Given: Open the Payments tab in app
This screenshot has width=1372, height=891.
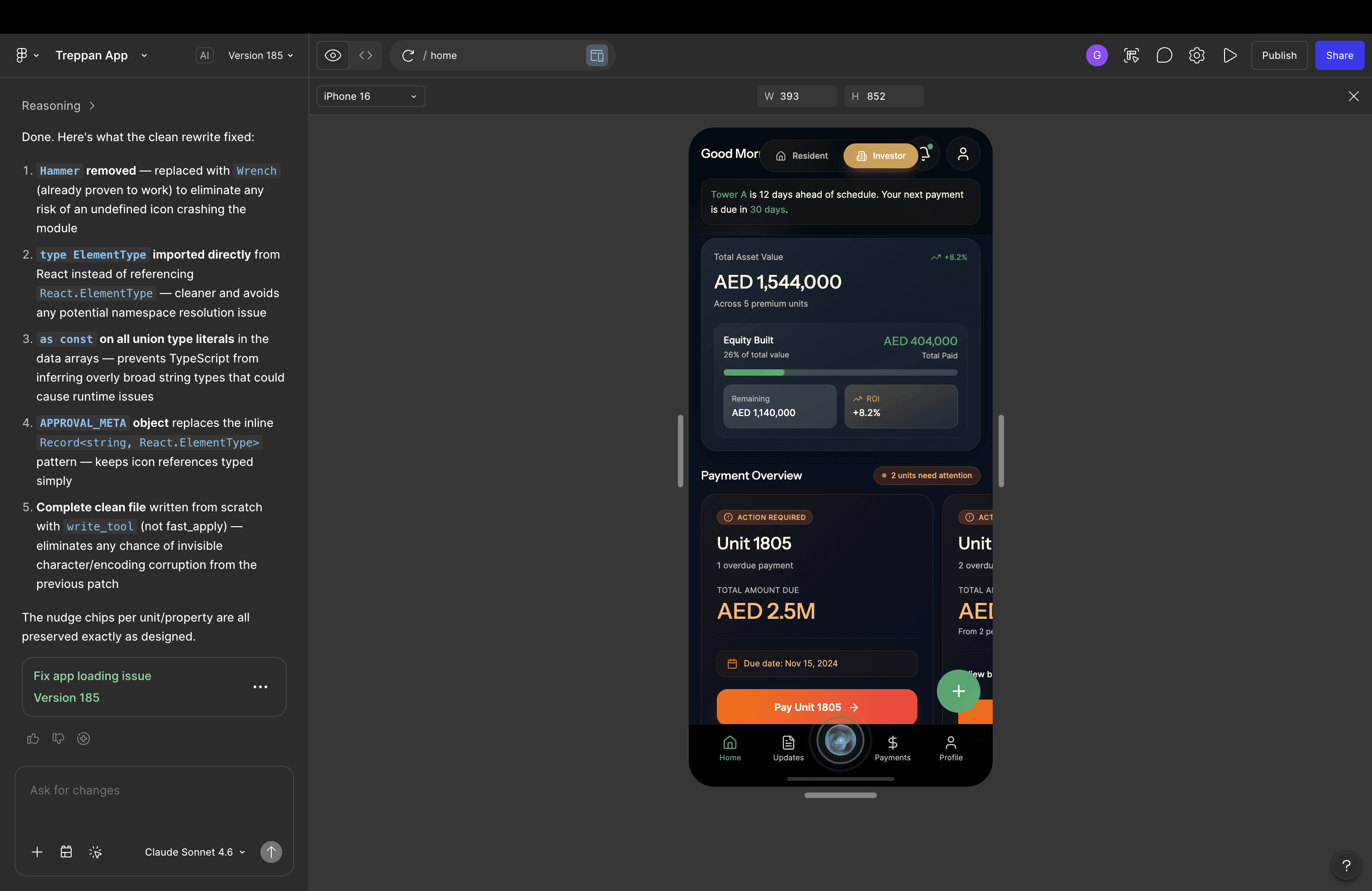Looking at the screenshot, I should point(892,748).
